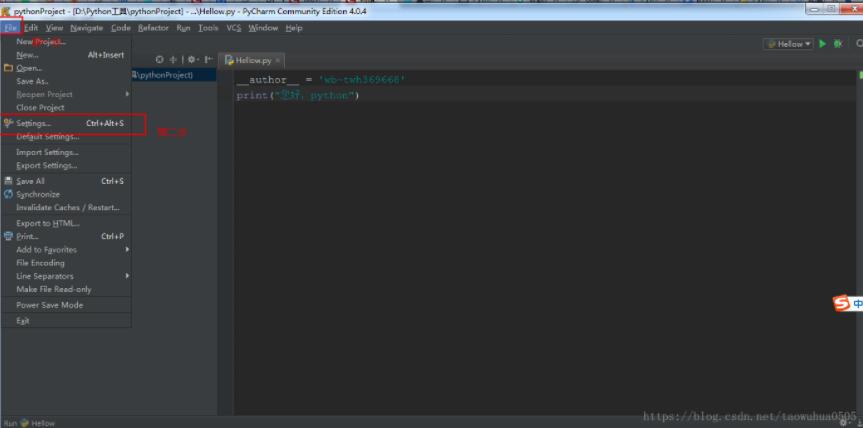This screenshot has width=863, height=428.
Task: Open project panel gear settings
Action: (192, 59)
